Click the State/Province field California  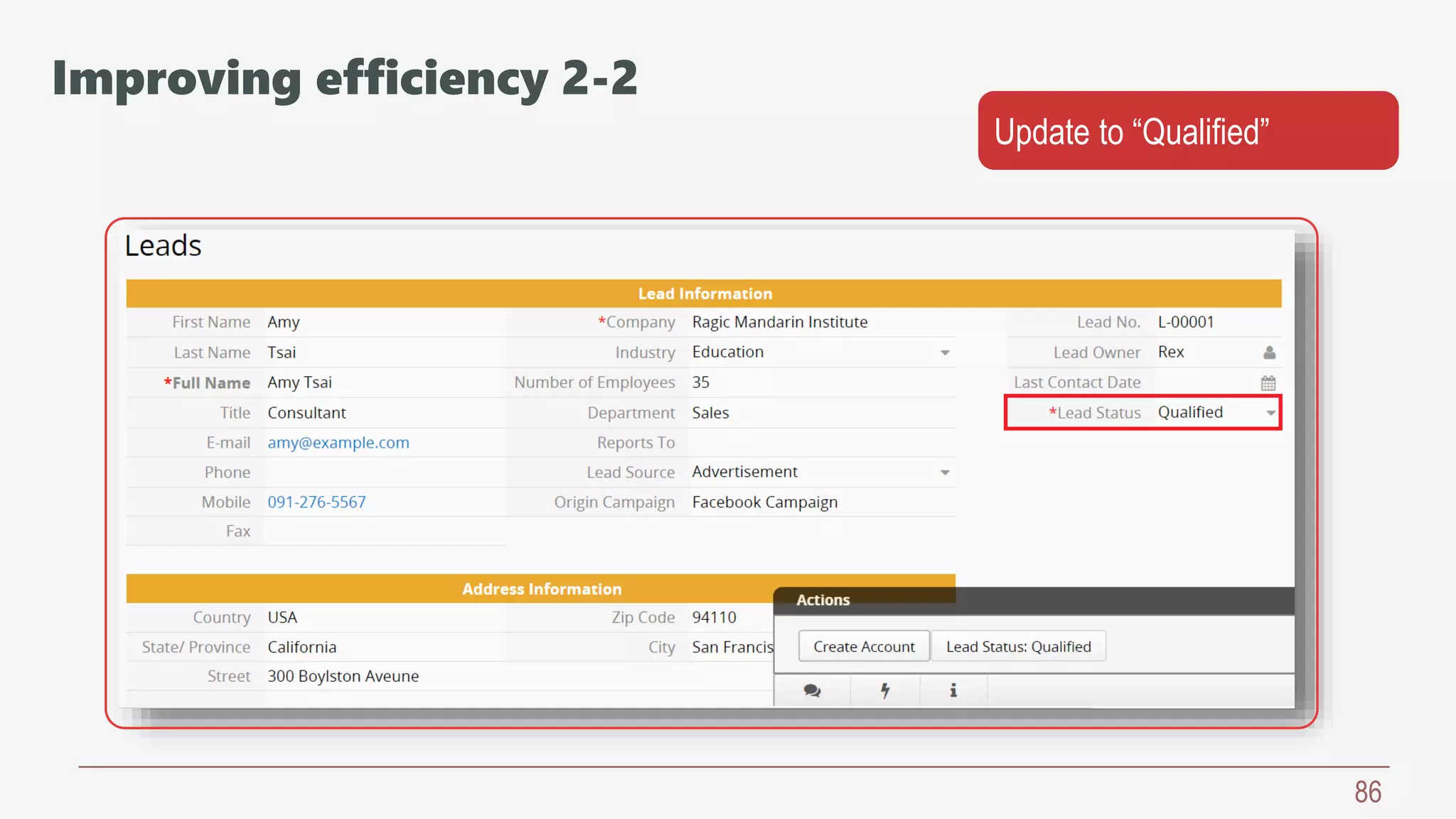point(385,647)
